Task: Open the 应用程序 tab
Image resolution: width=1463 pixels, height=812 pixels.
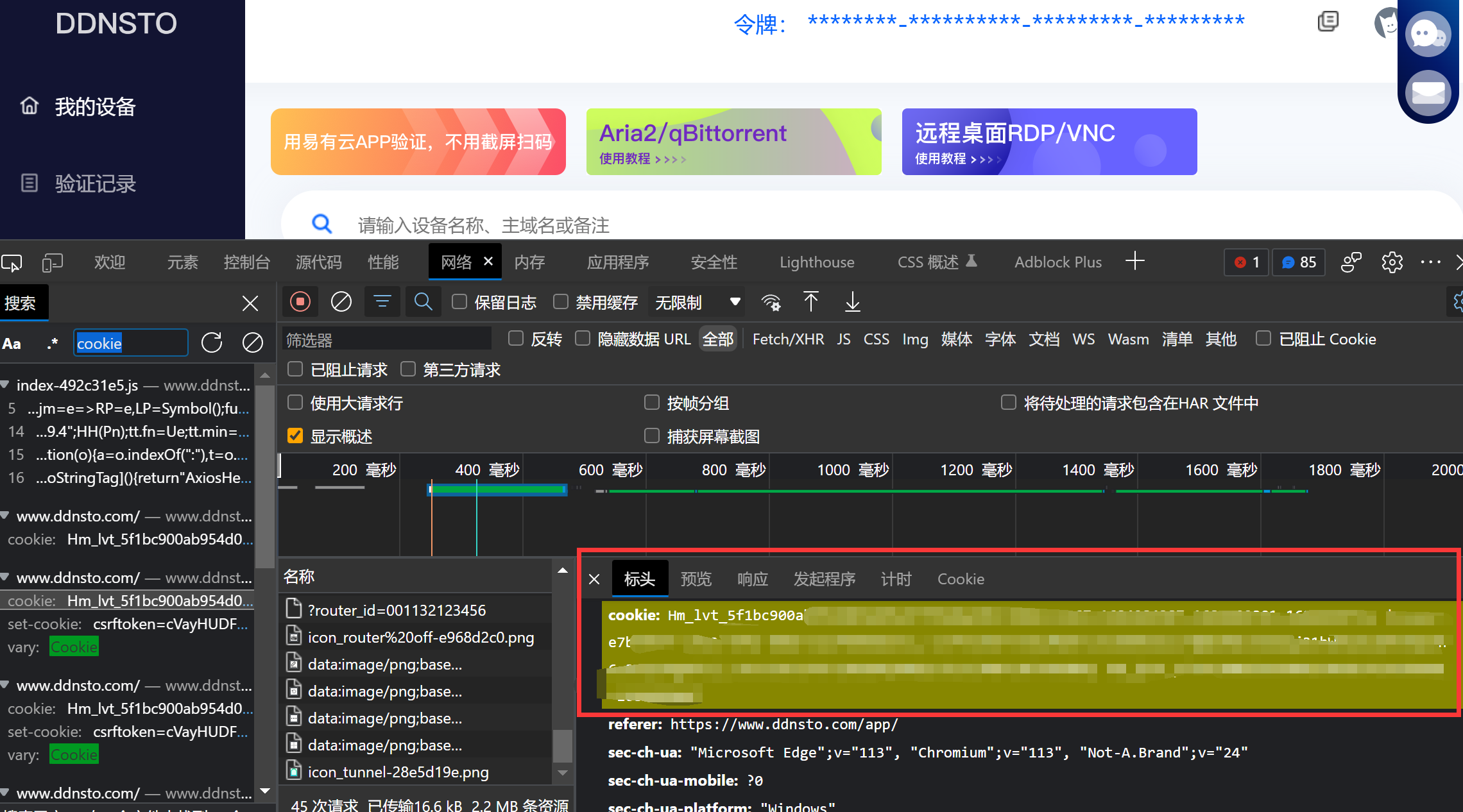Action: coord(618,262)
